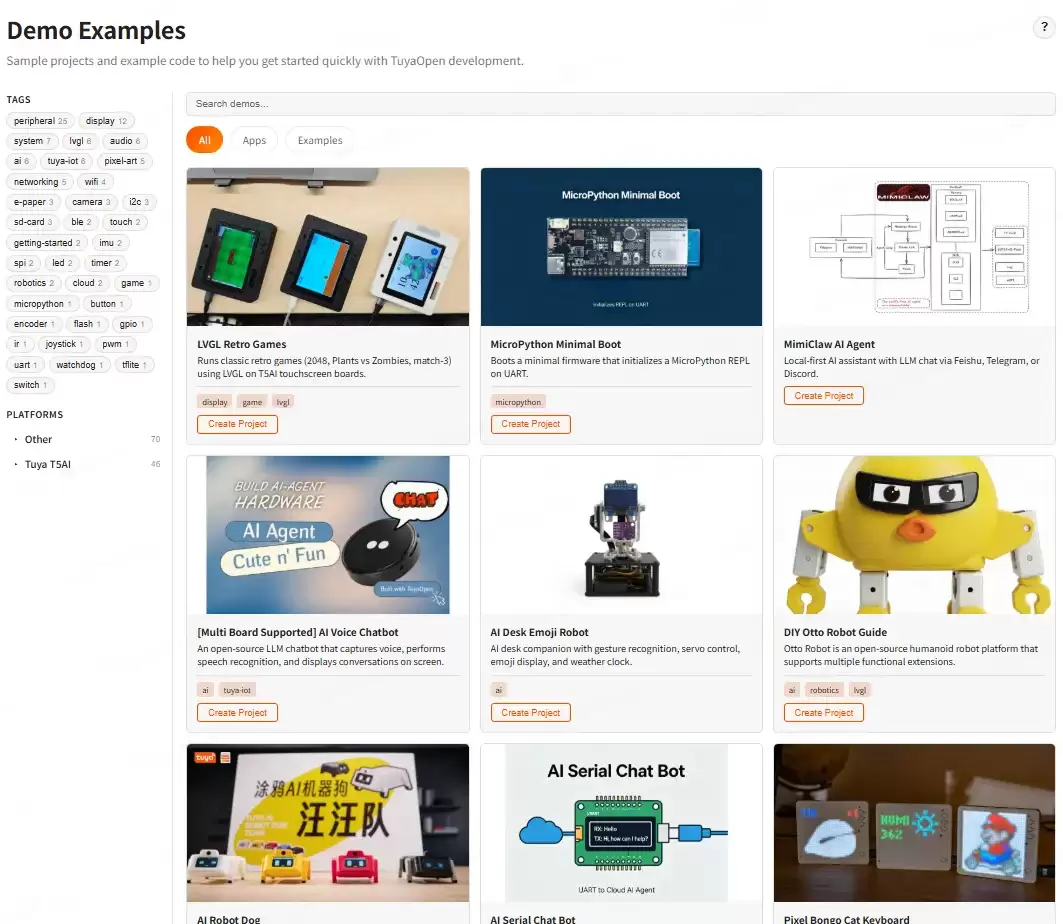The width and height of the screenshot is (1063, 924).
Task: Toggle the system tag filter
Action: click(x=32, y=141)
